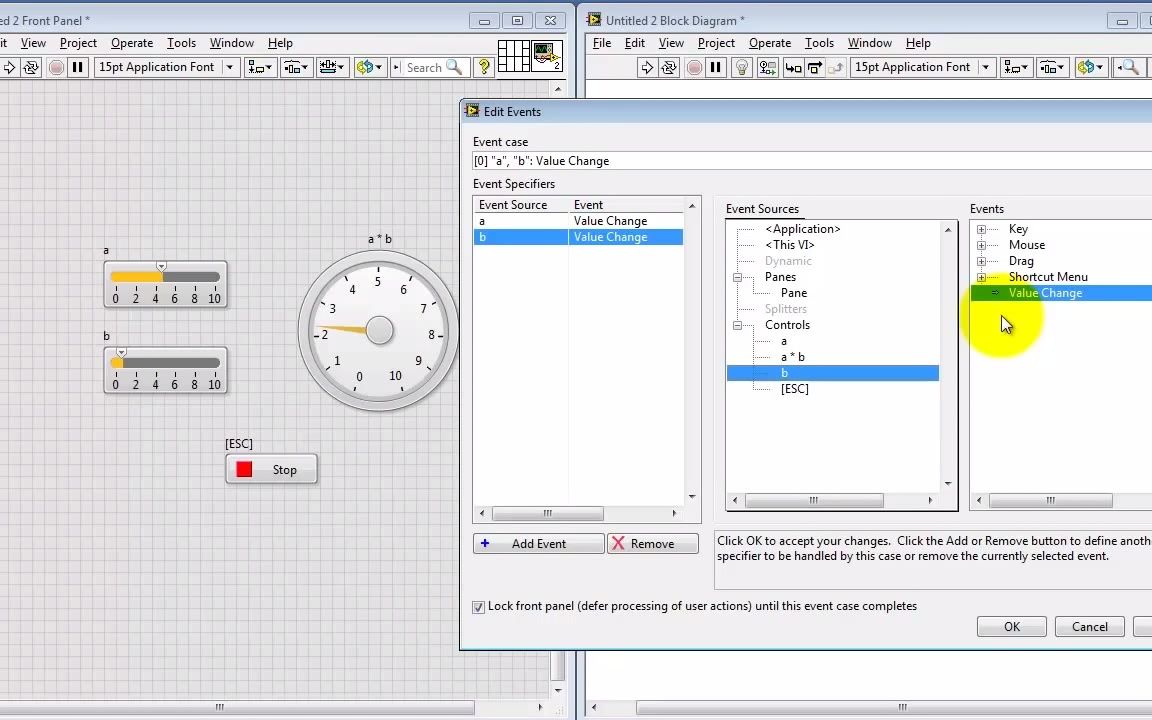The width and height of the screenshot is (1152, 720).
Task: Select the Value Change event in Events list
Action: (1045, 292)
